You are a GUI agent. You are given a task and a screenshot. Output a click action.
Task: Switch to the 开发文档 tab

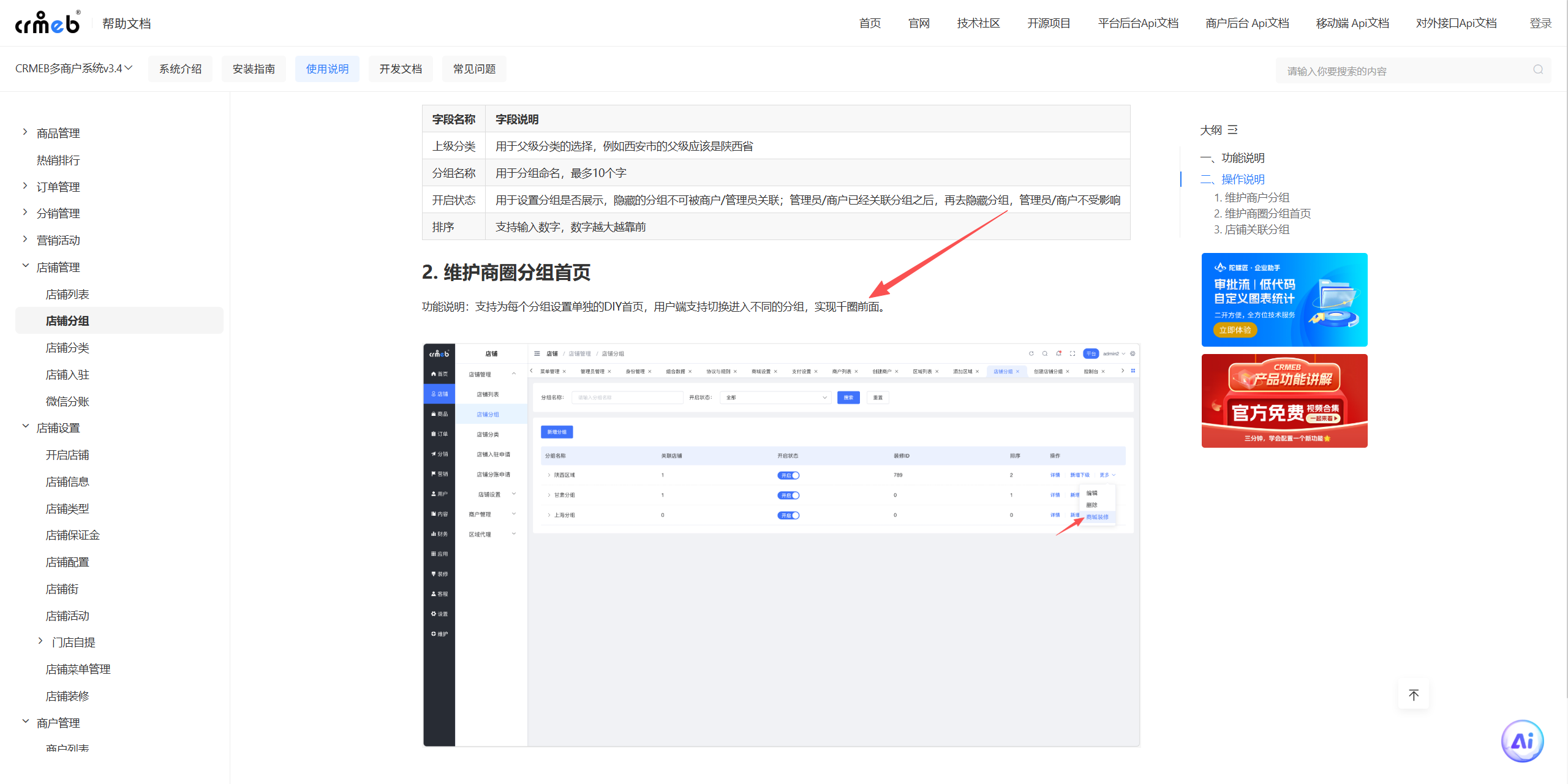click(x=401, y=69)
